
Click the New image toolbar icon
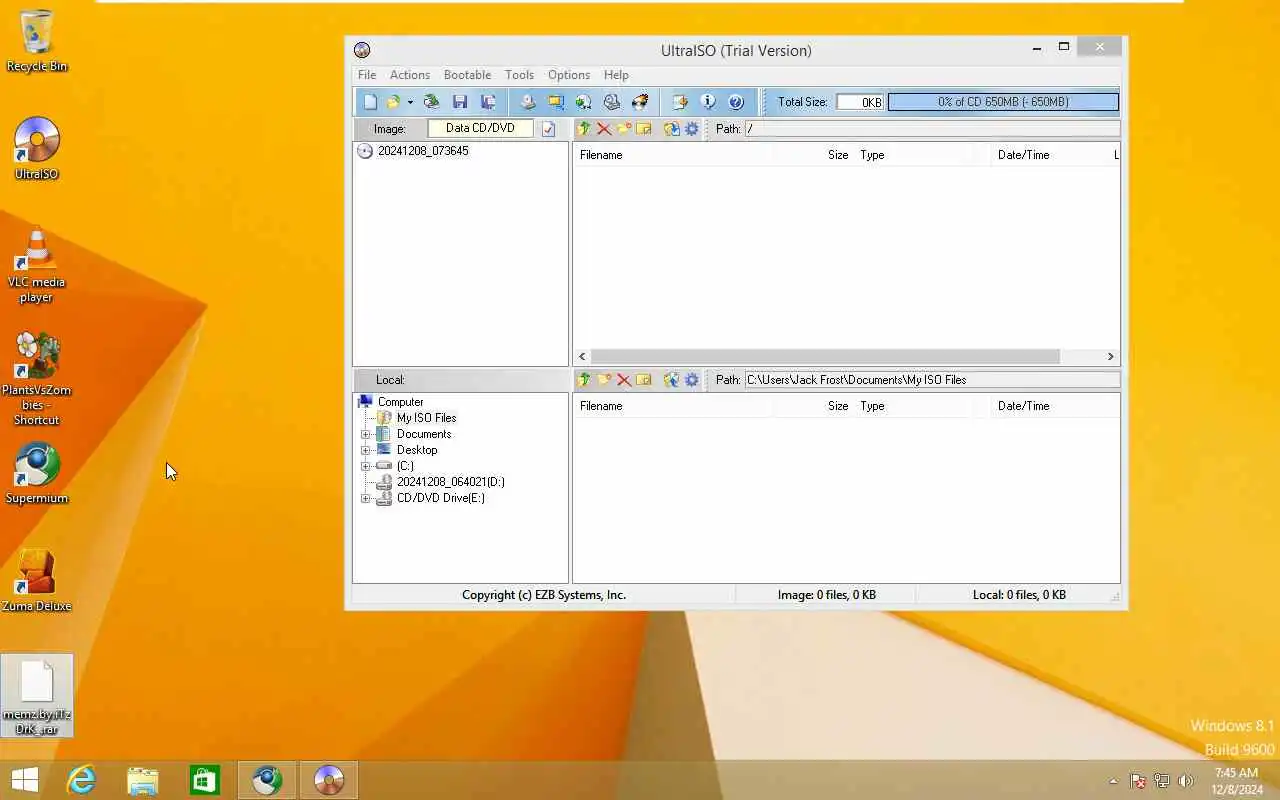click(x=371, y=102)
